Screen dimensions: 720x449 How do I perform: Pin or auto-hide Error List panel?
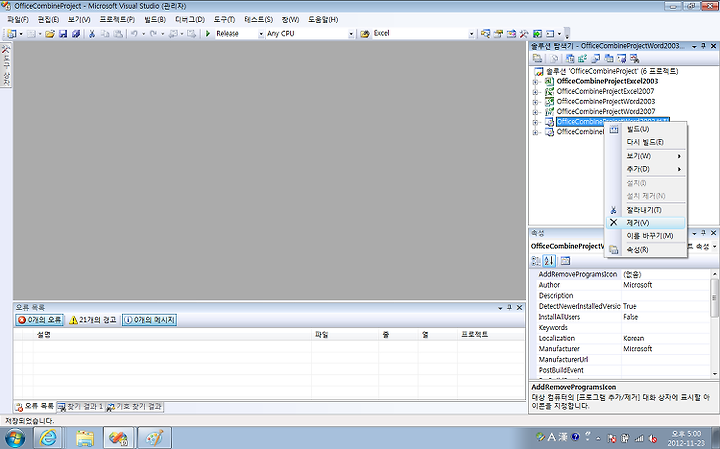point(510,308)
